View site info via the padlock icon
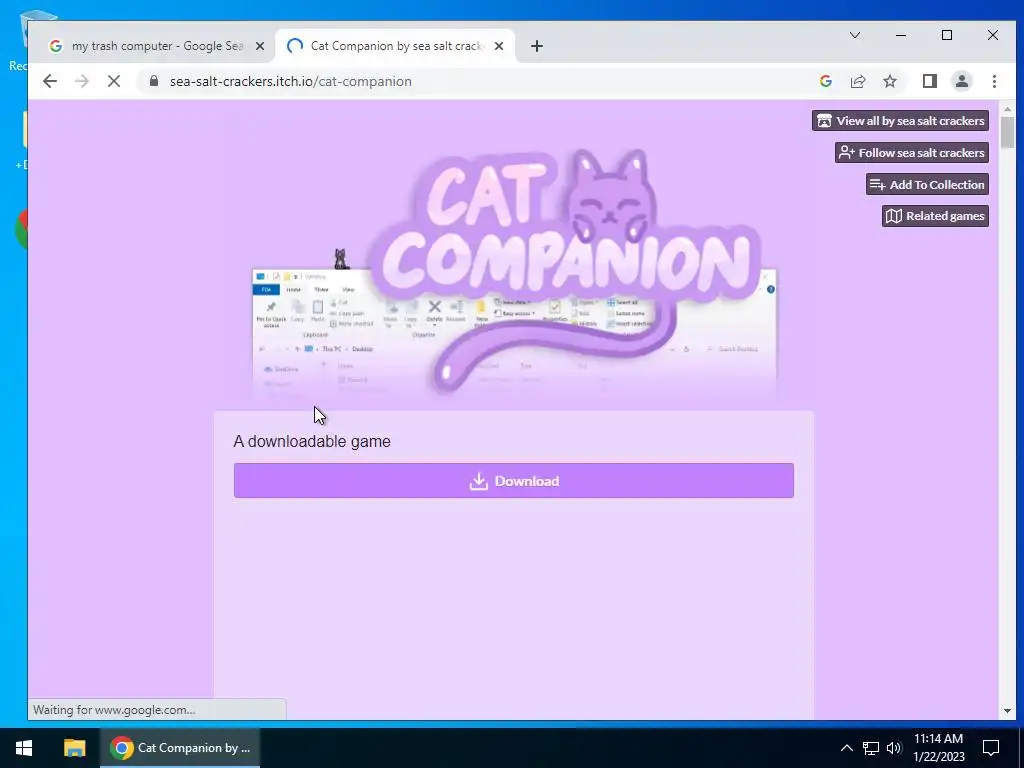The image size is (1024, 768). 153,81
